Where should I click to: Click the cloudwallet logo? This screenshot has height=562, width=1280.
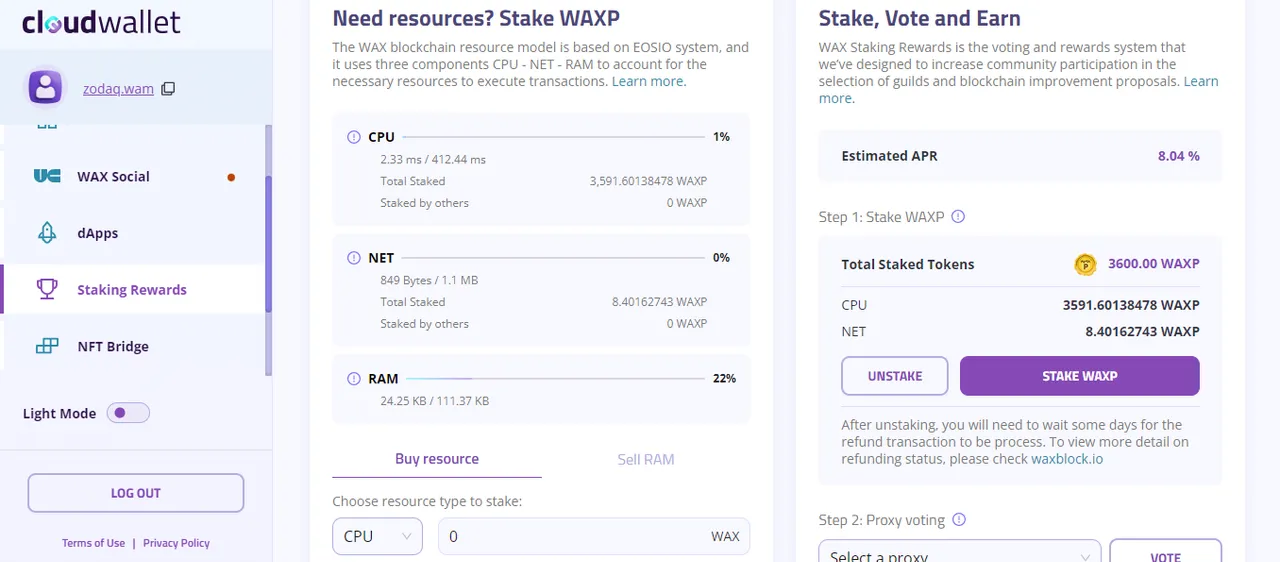[102, 22]
